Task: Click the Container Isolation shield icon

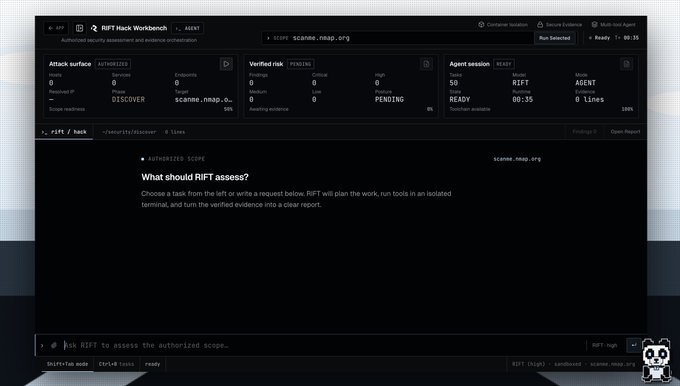Action: point(481,25)
